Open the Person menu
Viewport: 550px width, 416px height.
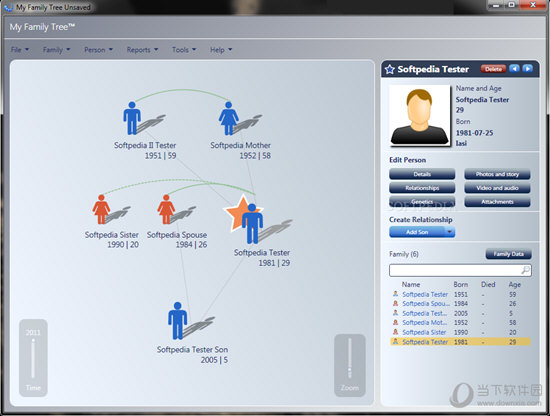98,50
